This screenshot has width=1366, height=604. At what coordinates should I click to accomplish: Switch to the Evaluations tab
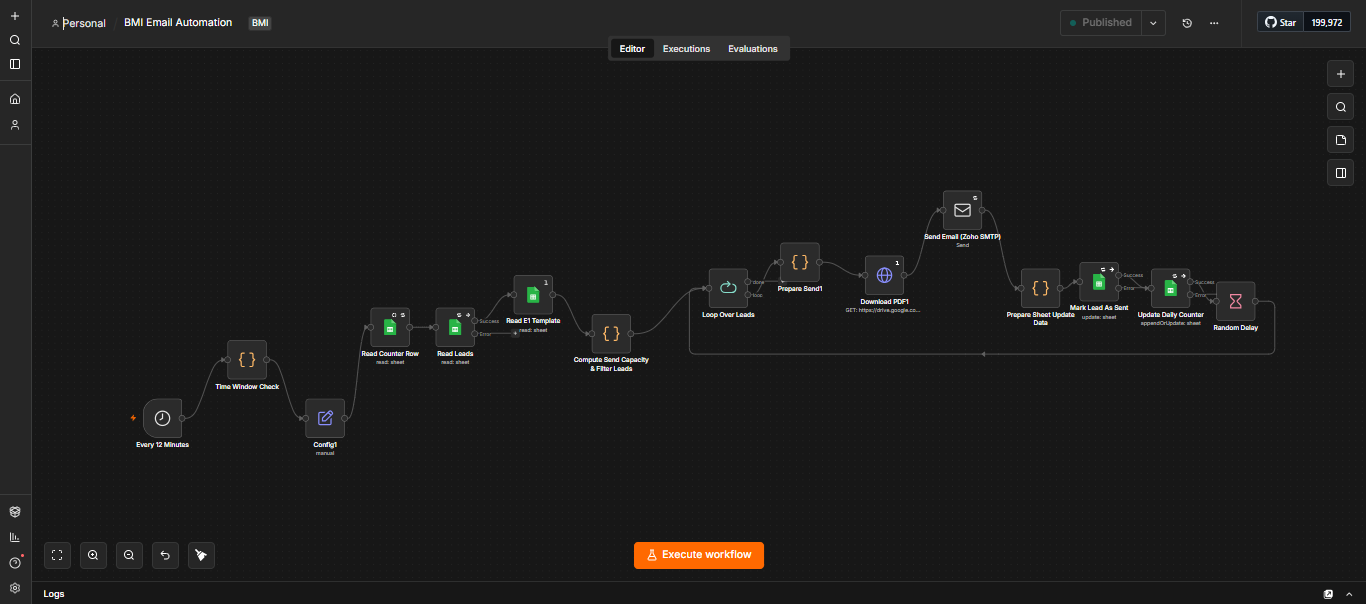pyautogui.click(x=753, y=49)
